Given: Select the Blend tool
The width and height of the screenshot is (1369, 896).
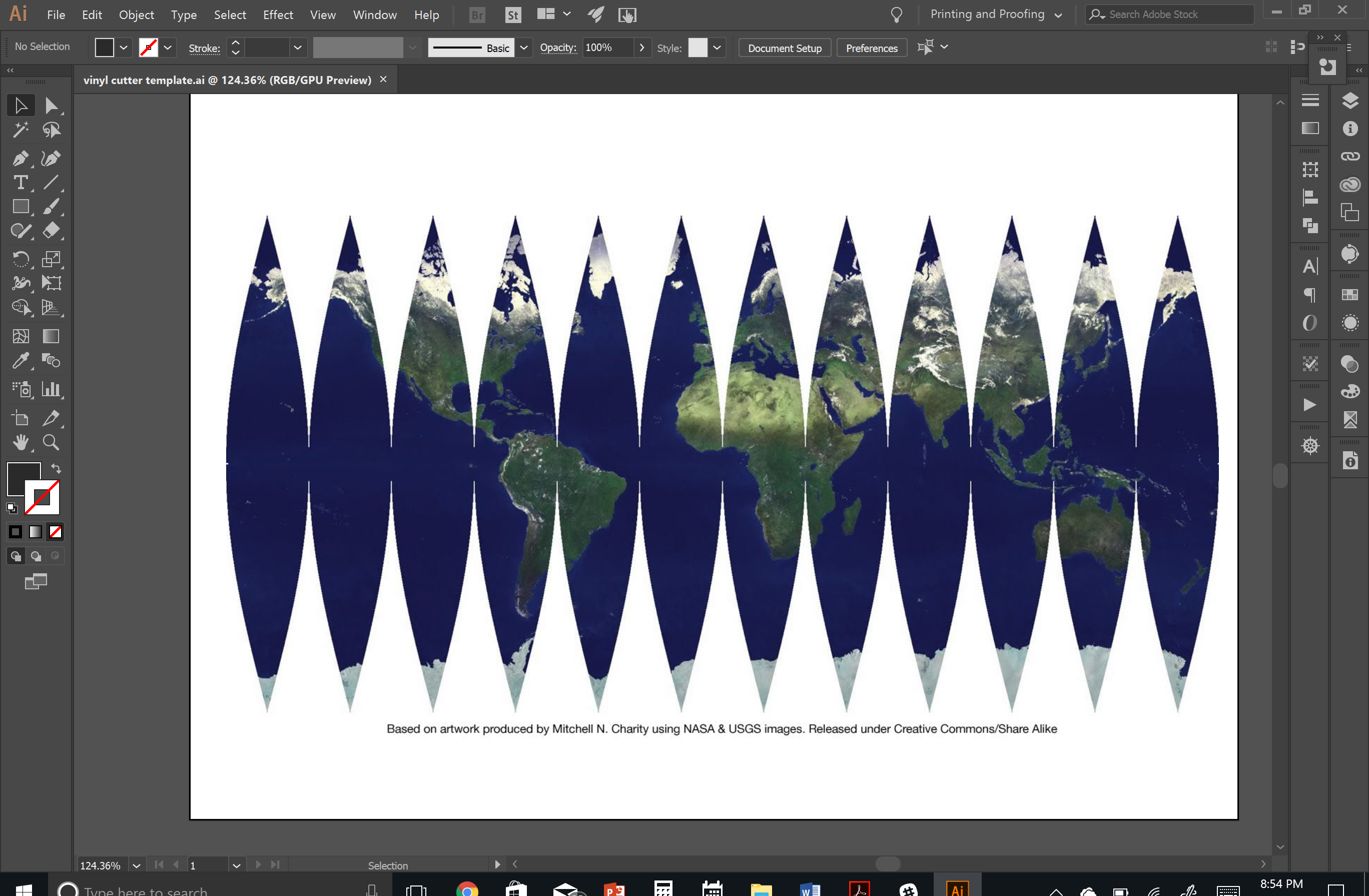Looking at the screenshot, I should (51, 361).
